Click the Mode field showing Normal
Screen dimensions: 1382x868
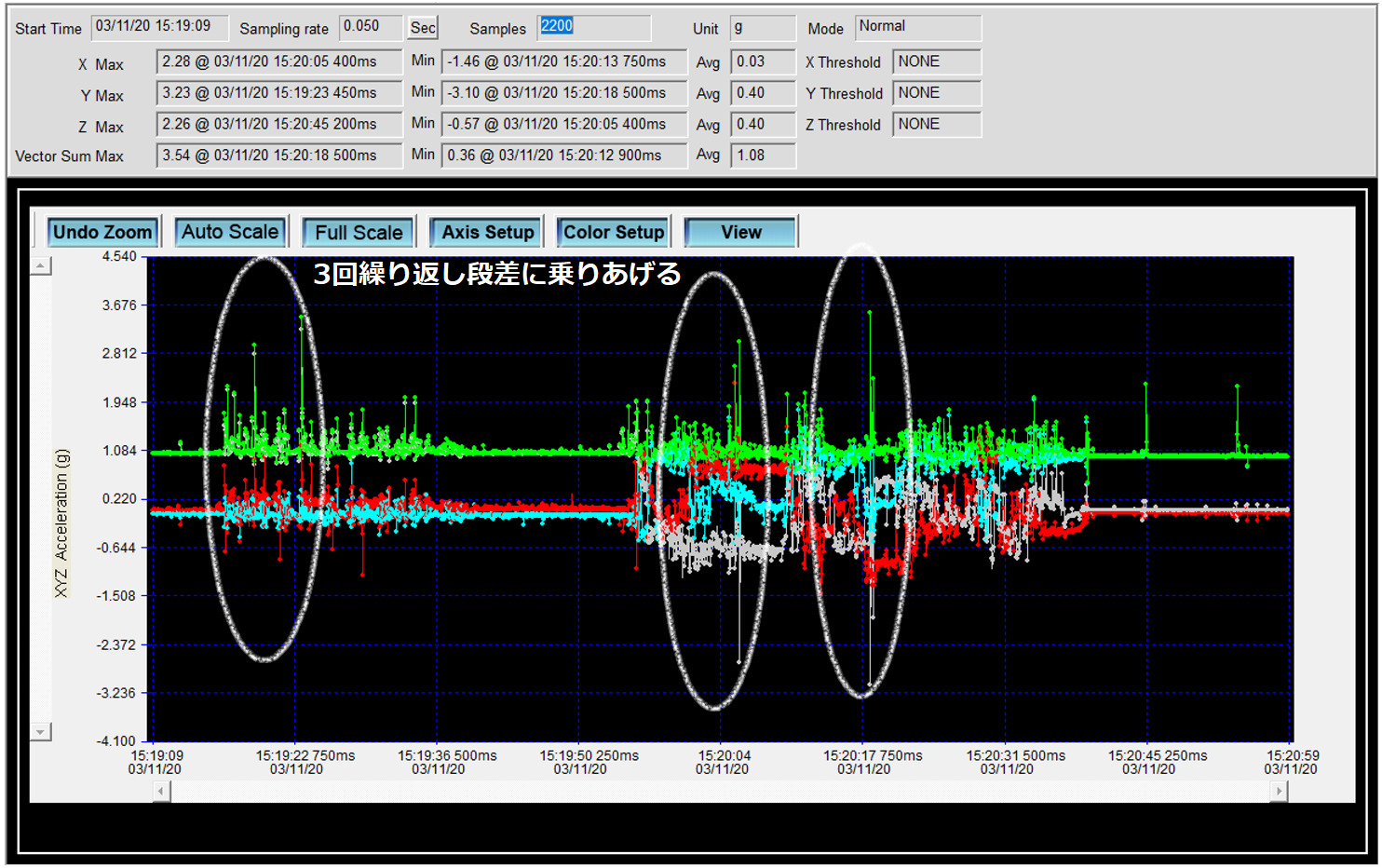917,27
